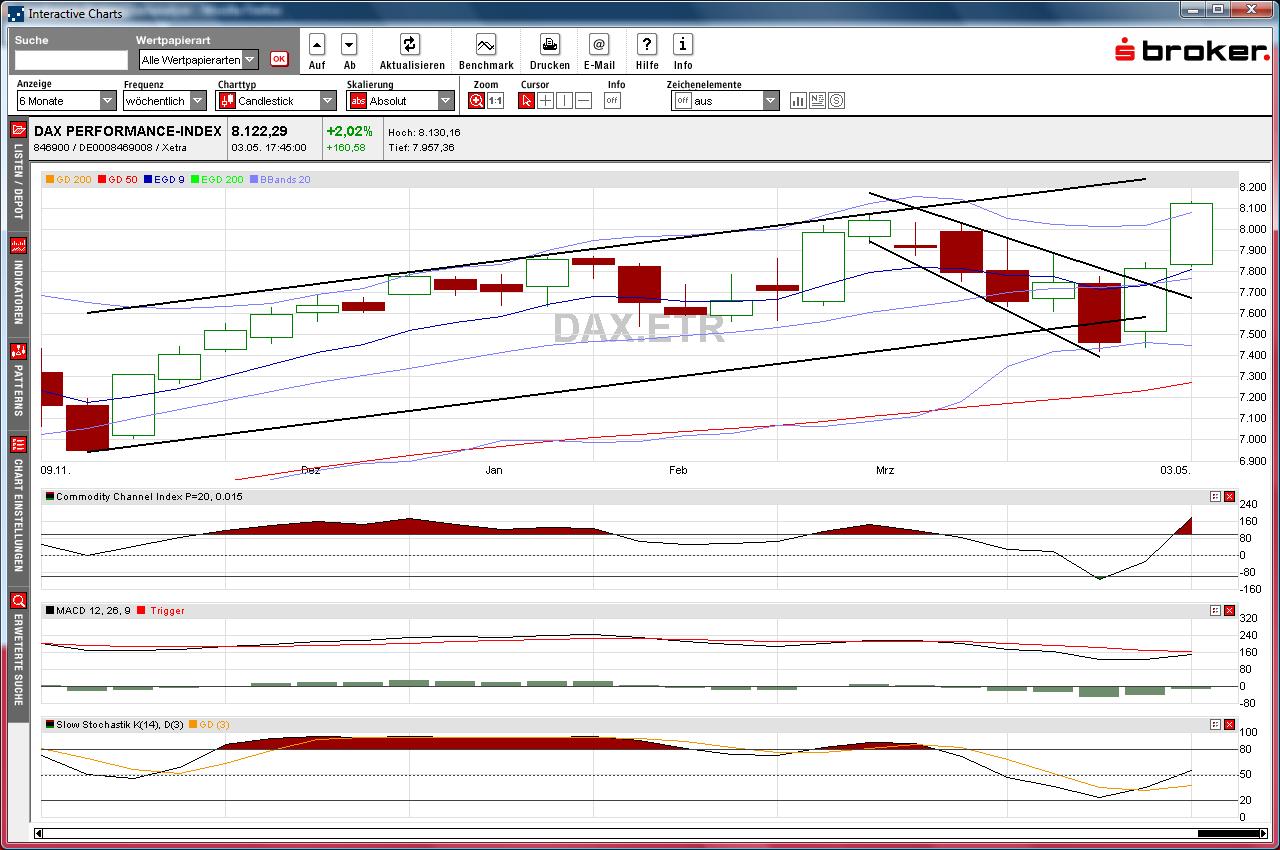The height and width of the screenshot is (850, 1280).
Task: Click the BBands 20 legend entry
Action: pyautogui.click(x=280, y=180)
